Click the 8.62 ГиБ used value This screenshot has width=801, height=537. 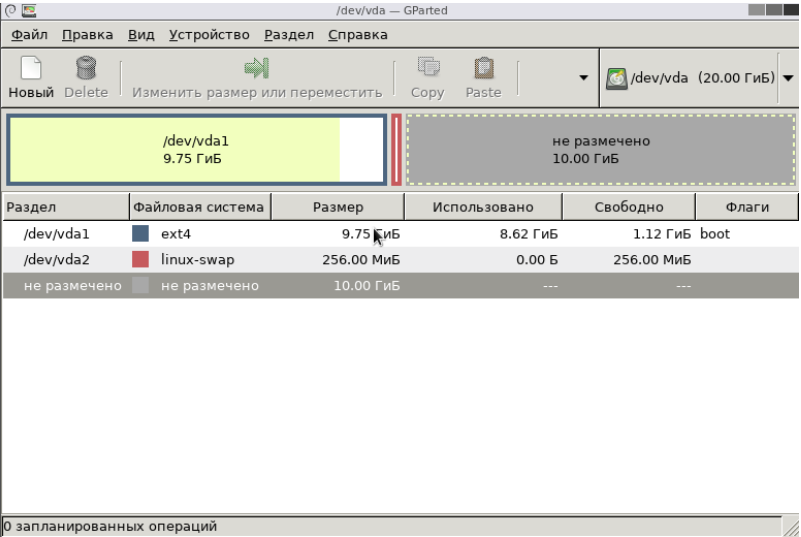pyautogui.click(x=529, y=234)
